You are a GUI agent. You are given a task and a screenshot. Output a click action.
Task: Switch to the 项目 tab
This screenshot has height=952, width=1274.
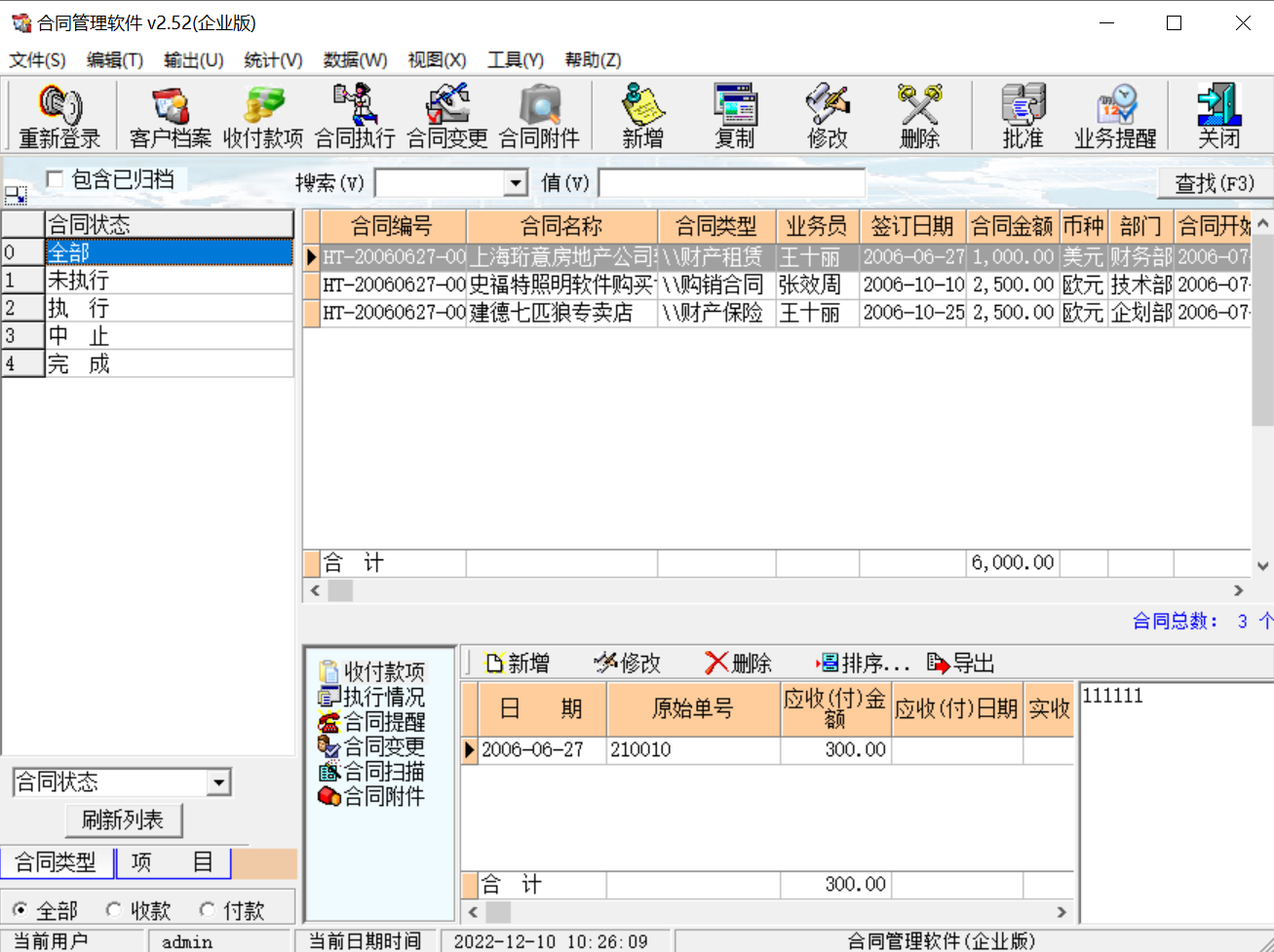[174, 863]
